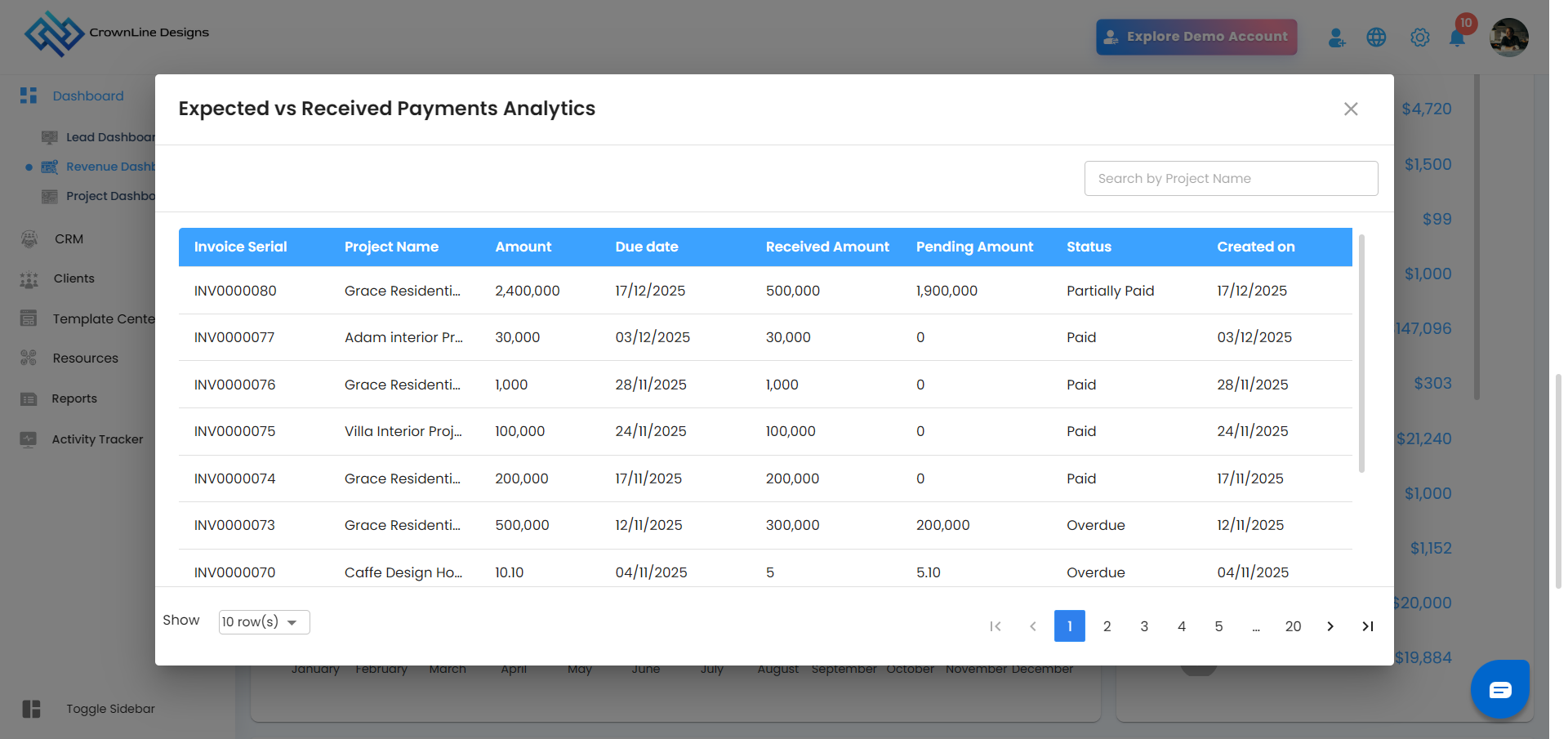Select invoice INV0000075
This screenshot has height=739, width=1568.
[235, 431]
